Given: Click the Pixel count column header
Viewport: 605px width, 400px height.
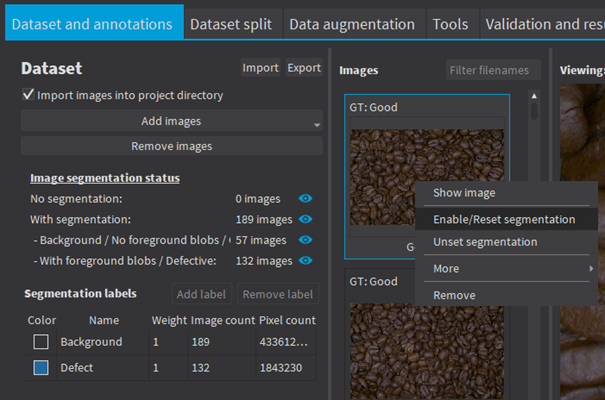Looking at the screenshot, I should 287,320.
